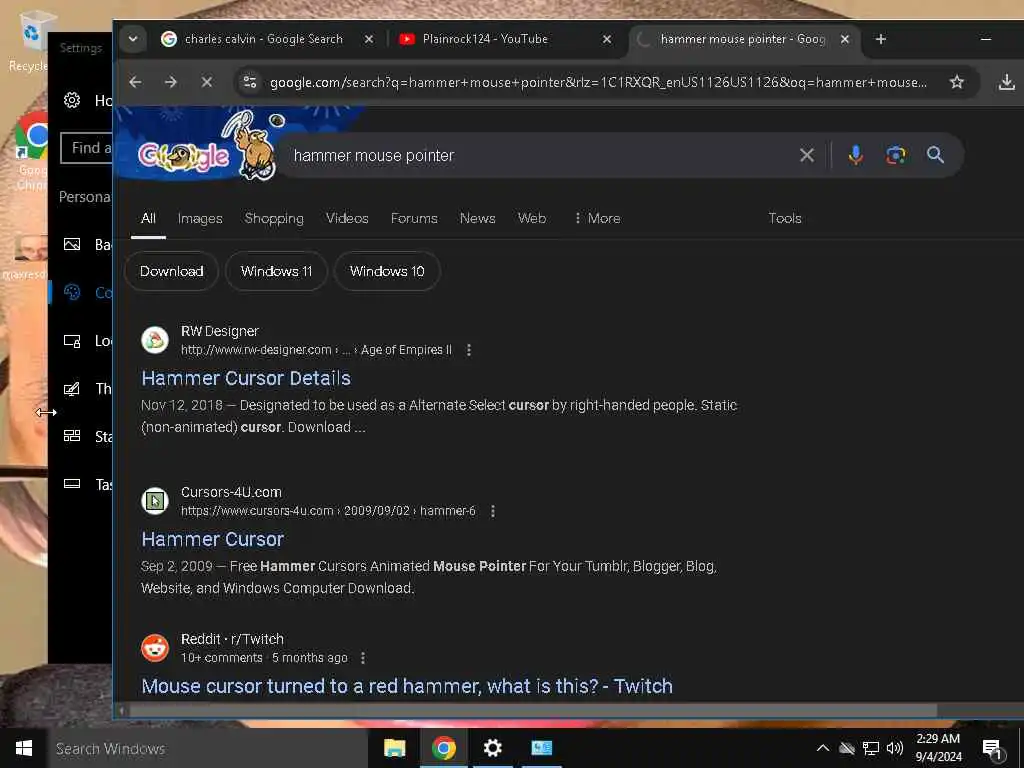1024x768 pixels.
Task: Open the Chrome tab search dropdown
Action: [x=133, y=39]
